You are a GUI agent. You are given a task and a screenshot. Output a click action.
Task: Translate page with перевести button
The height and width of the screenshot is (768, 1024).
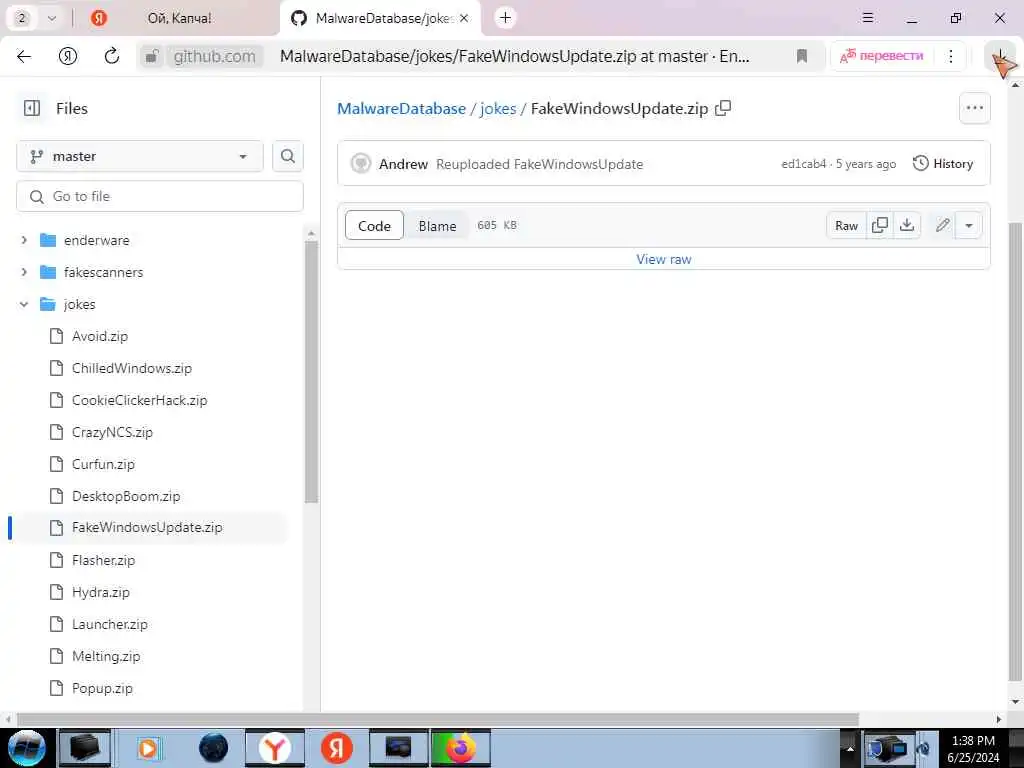pos(882,56)
